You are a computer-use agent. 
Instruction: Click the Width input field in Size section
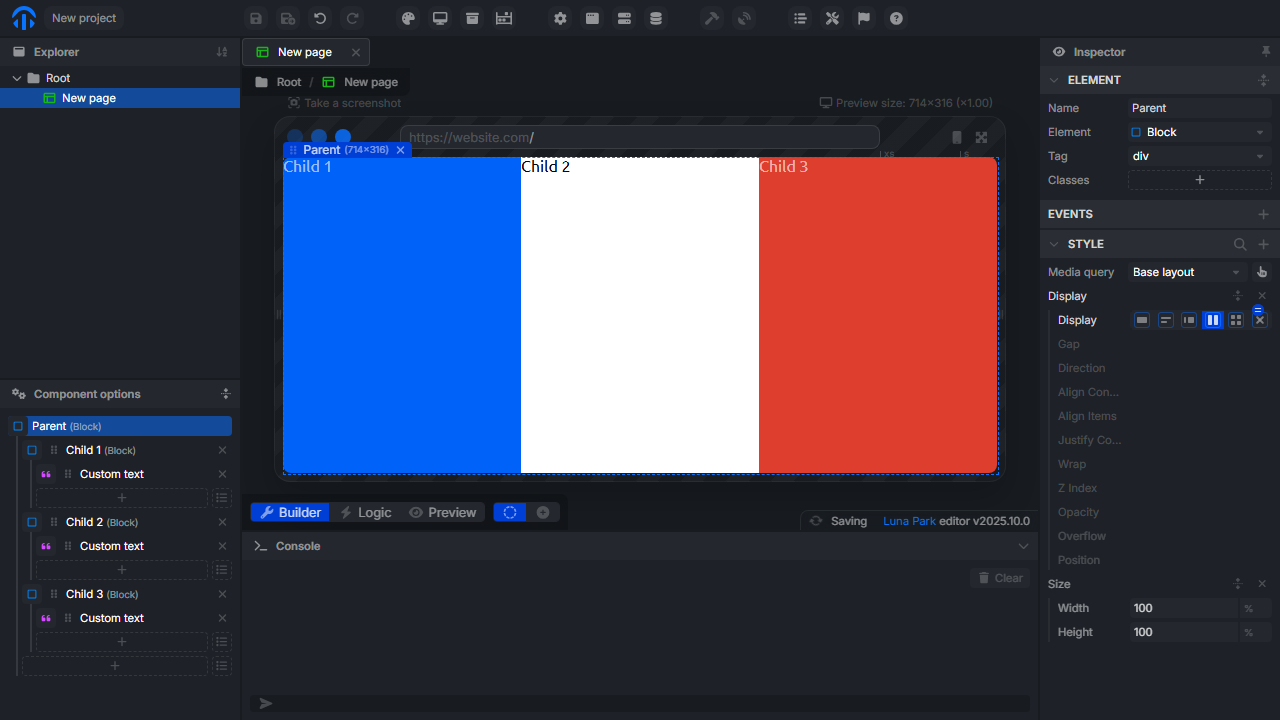coord(1183,607)
